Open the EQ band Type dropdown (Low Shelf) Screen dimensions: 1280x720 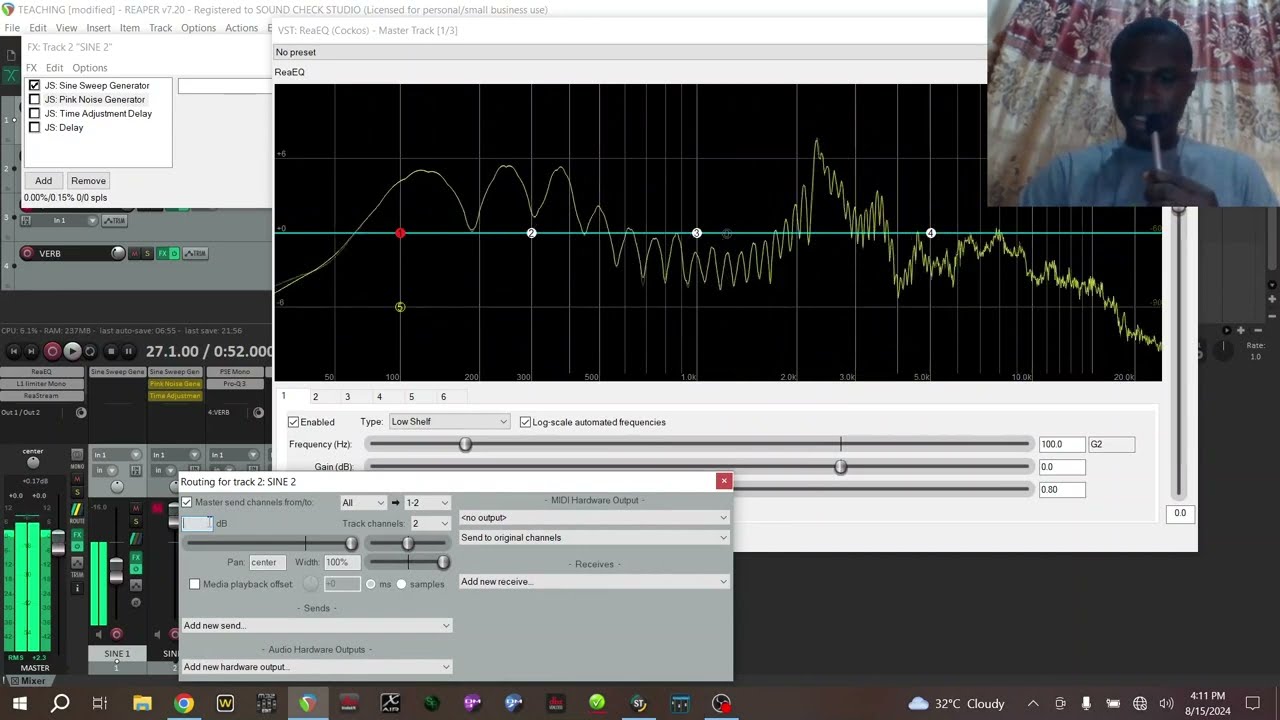(x=449, y=422)
